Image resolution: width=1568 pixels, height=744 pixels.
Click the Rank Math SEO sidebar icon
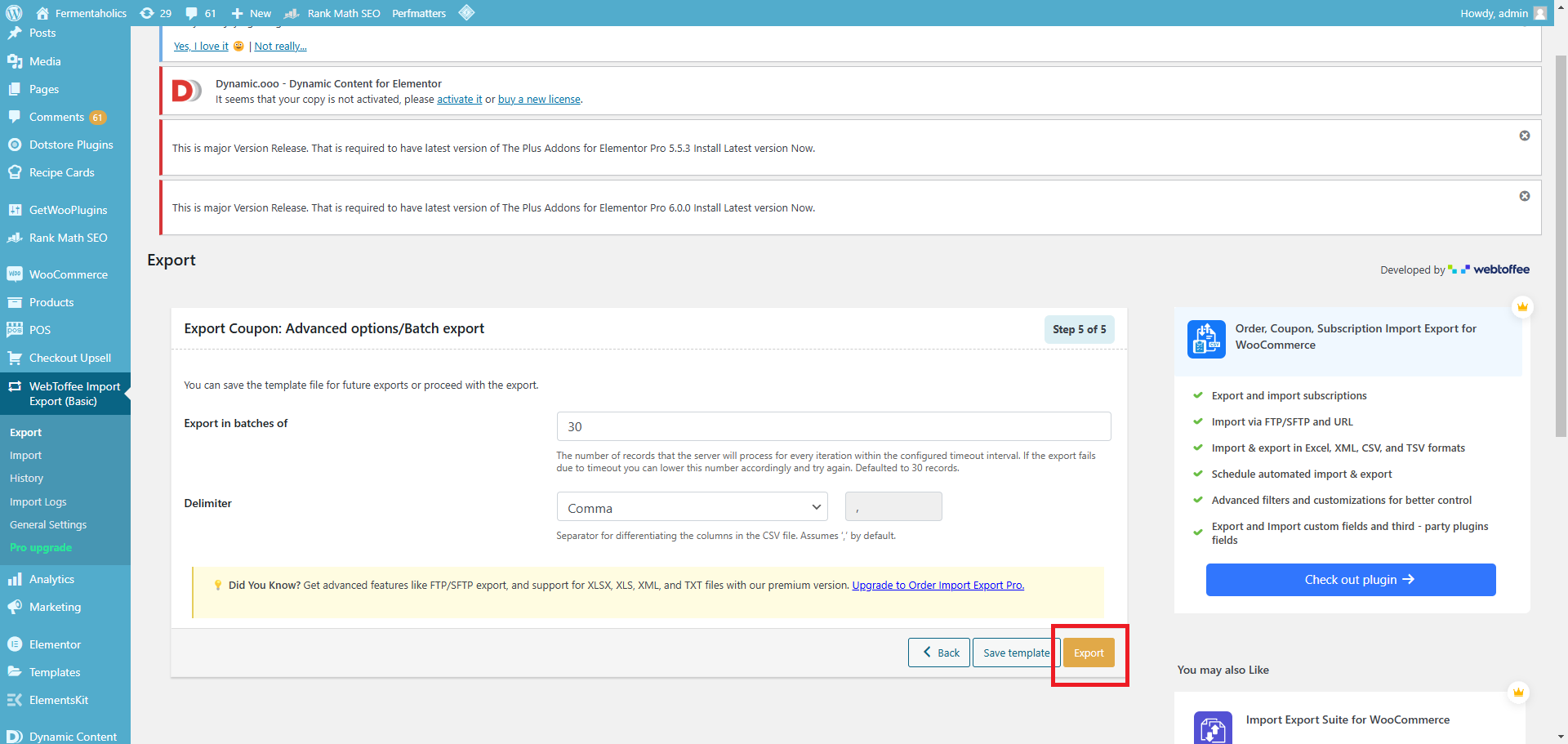pos(15,238)
